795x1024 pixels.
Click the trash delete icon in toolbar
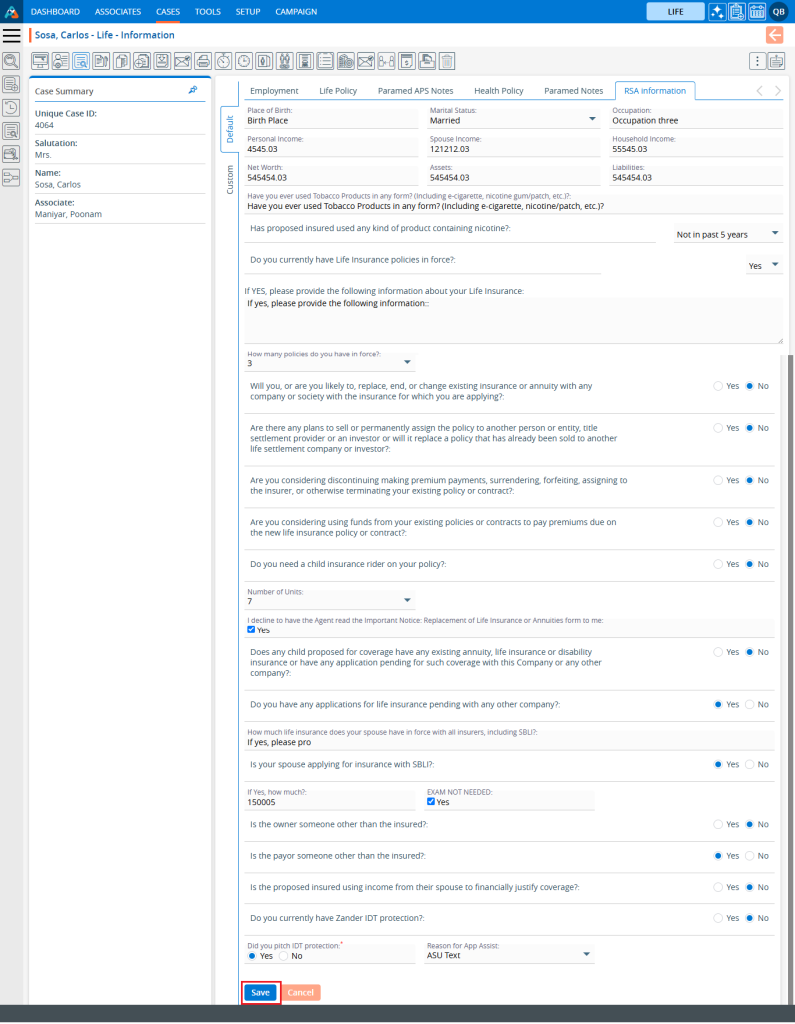click(x=447, y=61)
